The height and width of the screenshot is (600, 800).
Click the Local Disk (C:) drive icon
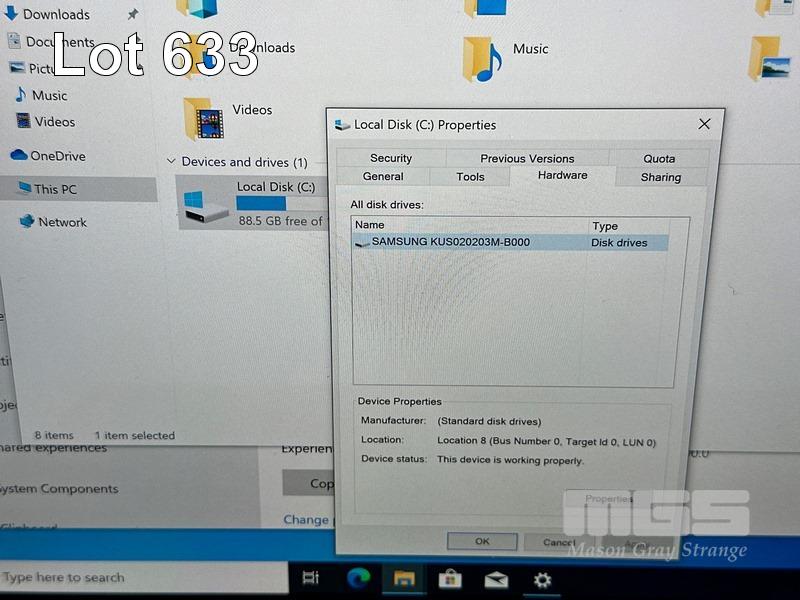pos(205,206)
